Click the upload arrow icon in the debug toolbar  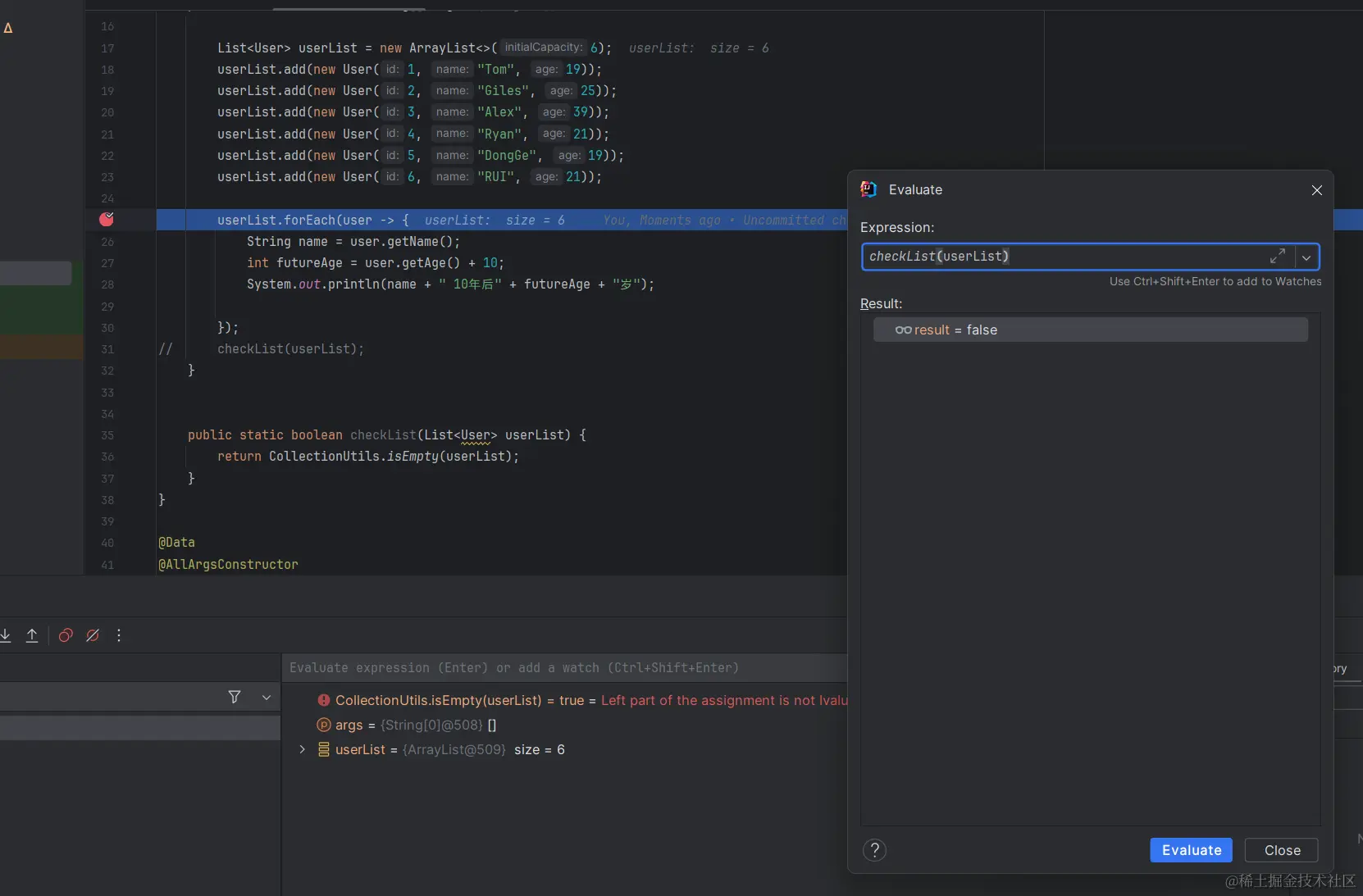(32, 635)
